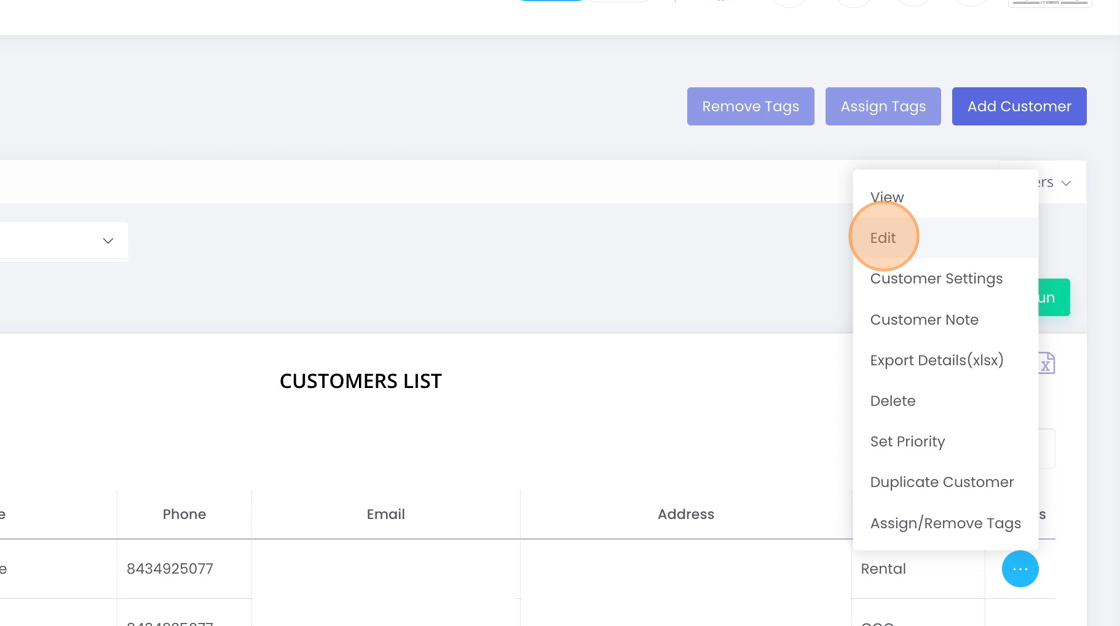Viewport: 1120px width, 626px height.
Task: Open Assign/Remove Tags from the menu
Action: pos(945,523)
